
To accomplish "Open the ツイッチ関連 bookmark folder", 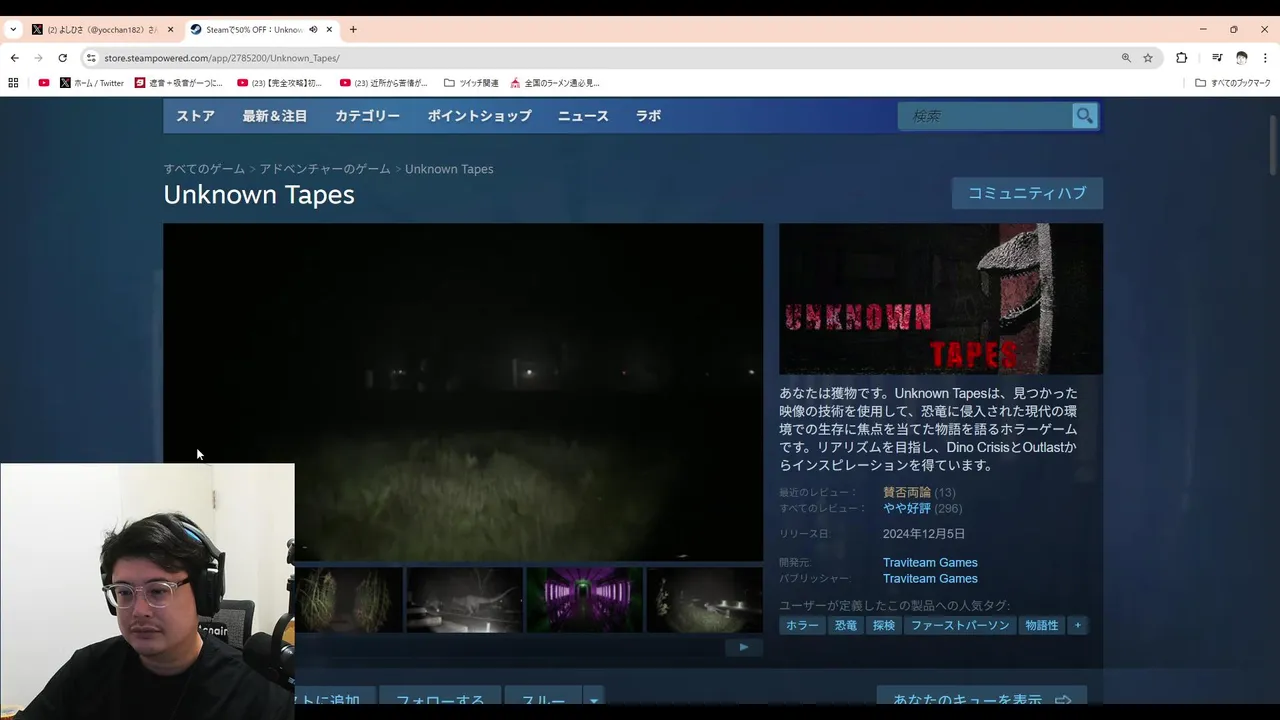I will pos(471,83).
